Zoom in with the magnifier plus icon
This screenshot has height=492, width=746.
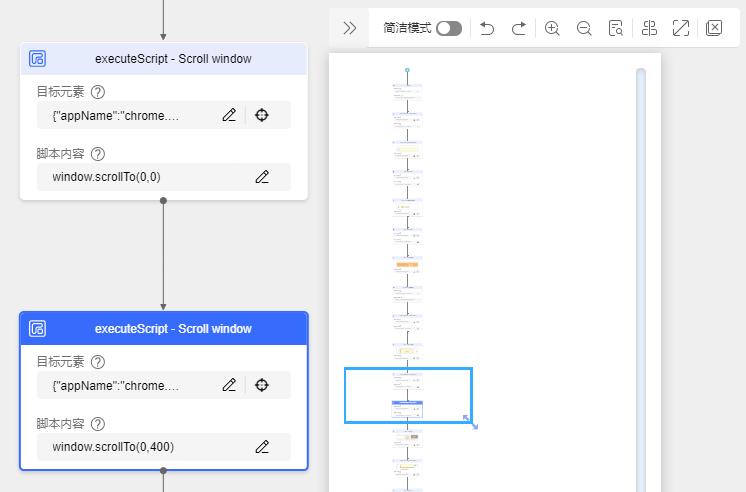coord(552,28)
